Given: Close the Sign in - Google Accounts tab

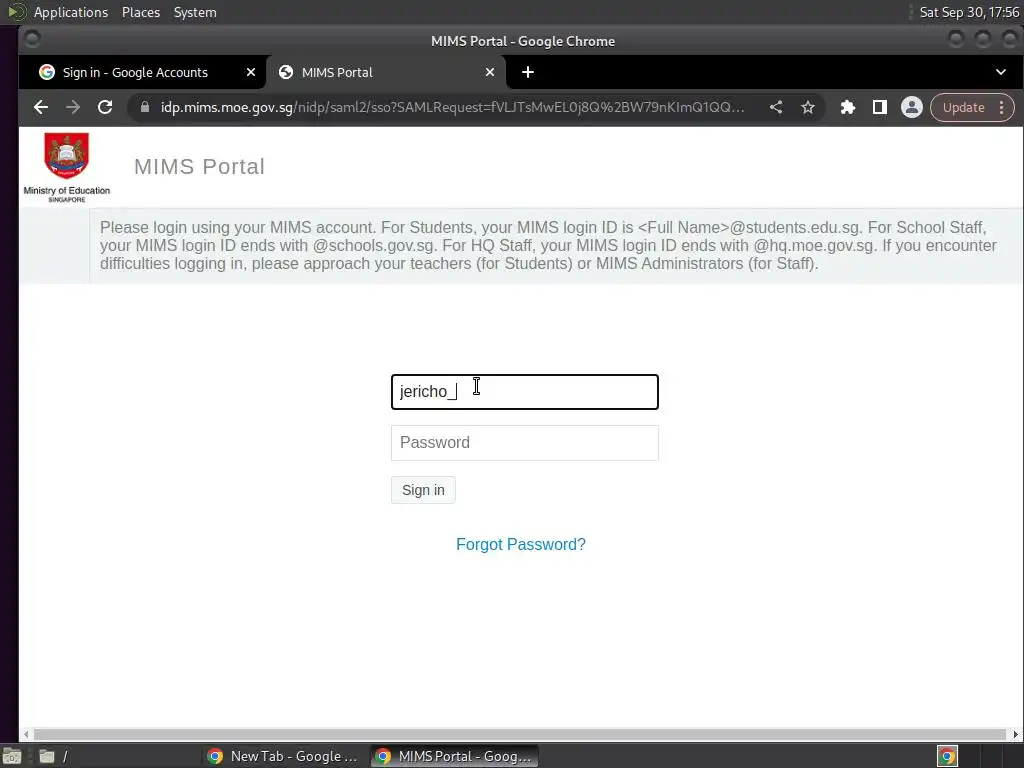Looking at the screenshot, I should [251, 72].
